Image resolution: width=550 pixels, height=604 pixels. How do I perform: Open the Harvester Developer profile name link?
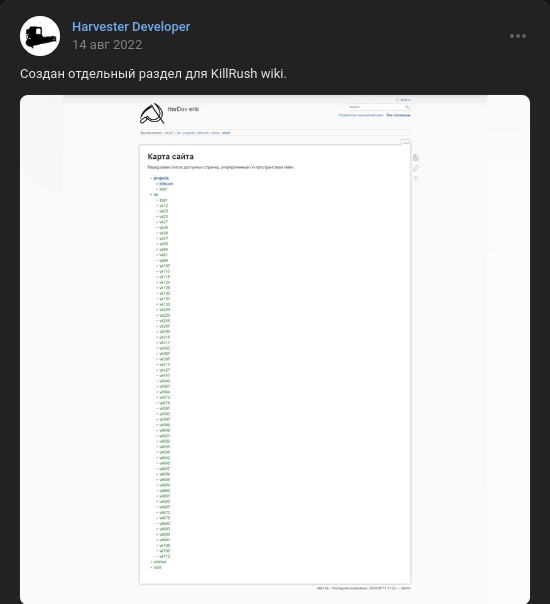(x=131, y=27)
